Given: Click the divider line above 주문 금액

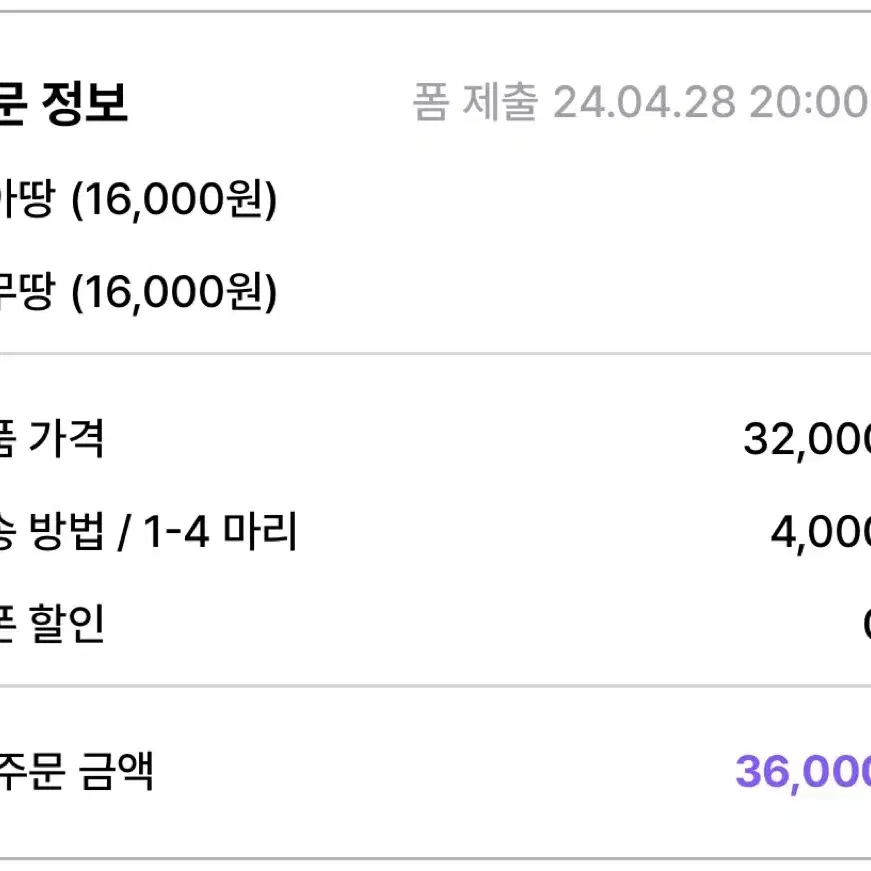Looking at the screenshot, I should tap(436, 687).
